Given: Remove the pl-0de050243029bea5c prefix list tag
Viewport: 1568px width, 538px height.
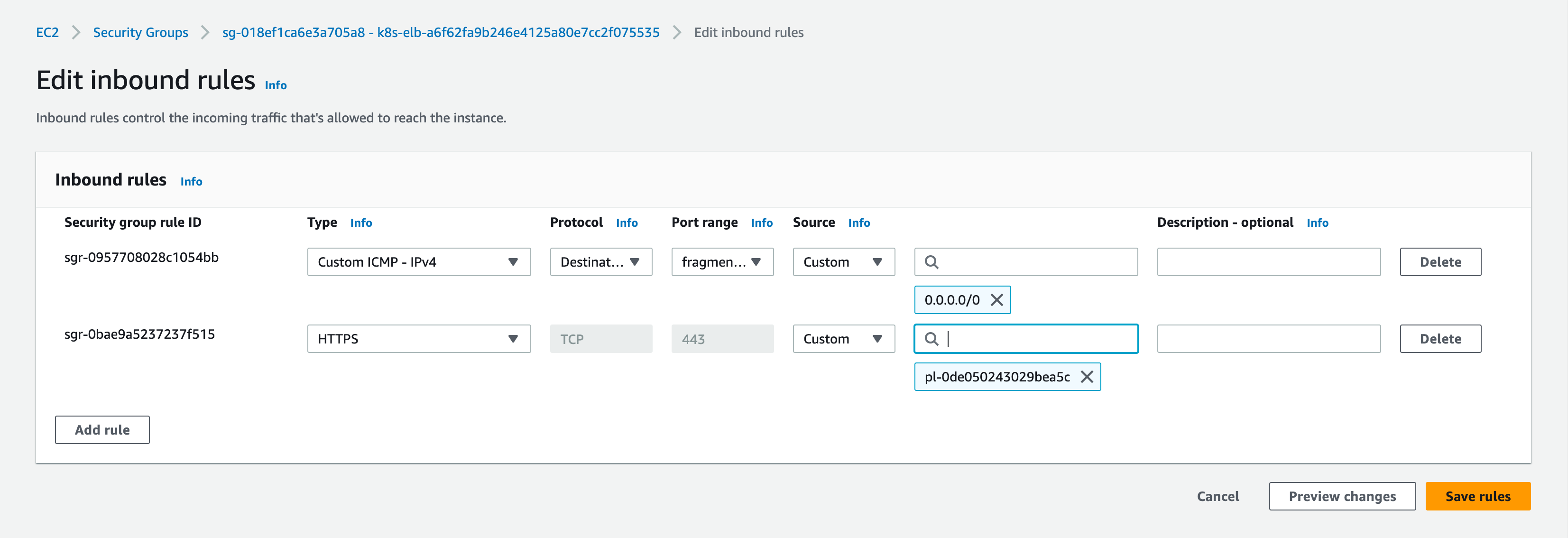Looking at the screenshot, I should [1087, 376].
